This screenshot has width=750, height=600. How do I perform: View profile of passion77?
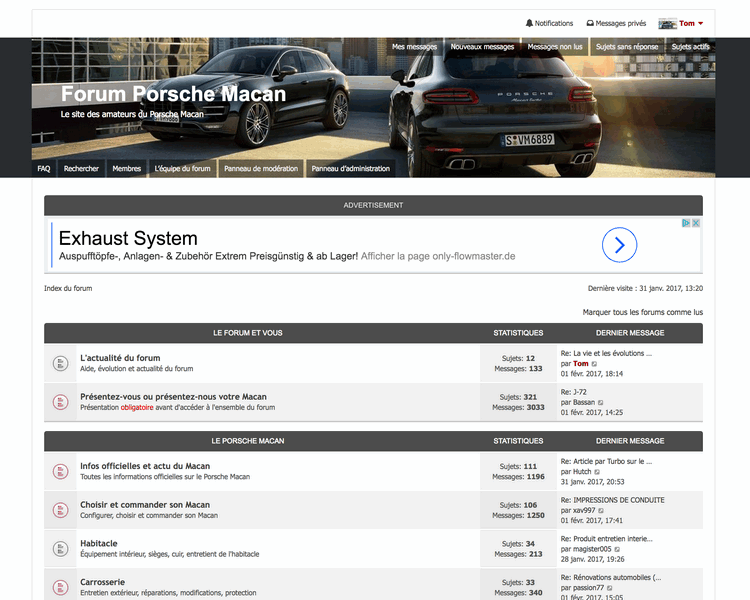pos(588,588)
